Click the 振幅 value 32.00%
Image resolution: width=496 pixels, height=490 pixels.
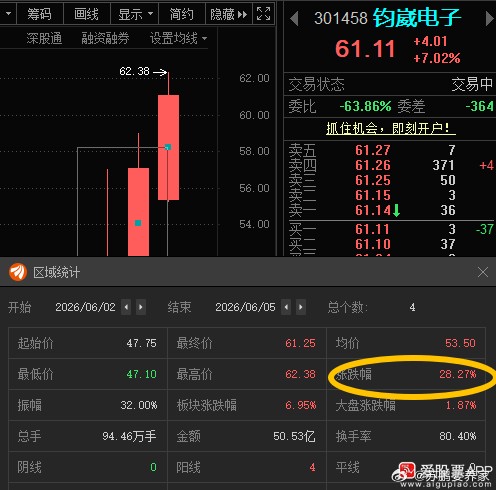[x=139, y=405]
